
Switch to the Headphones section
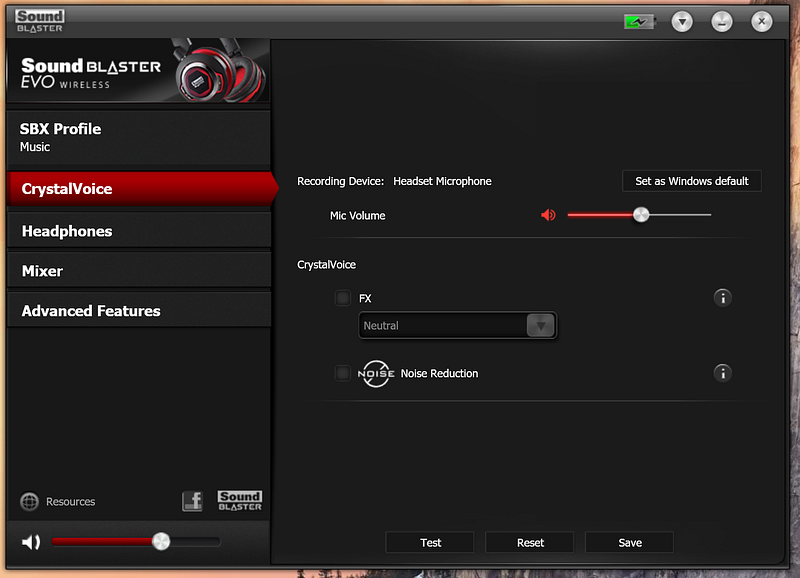(139, 231)
